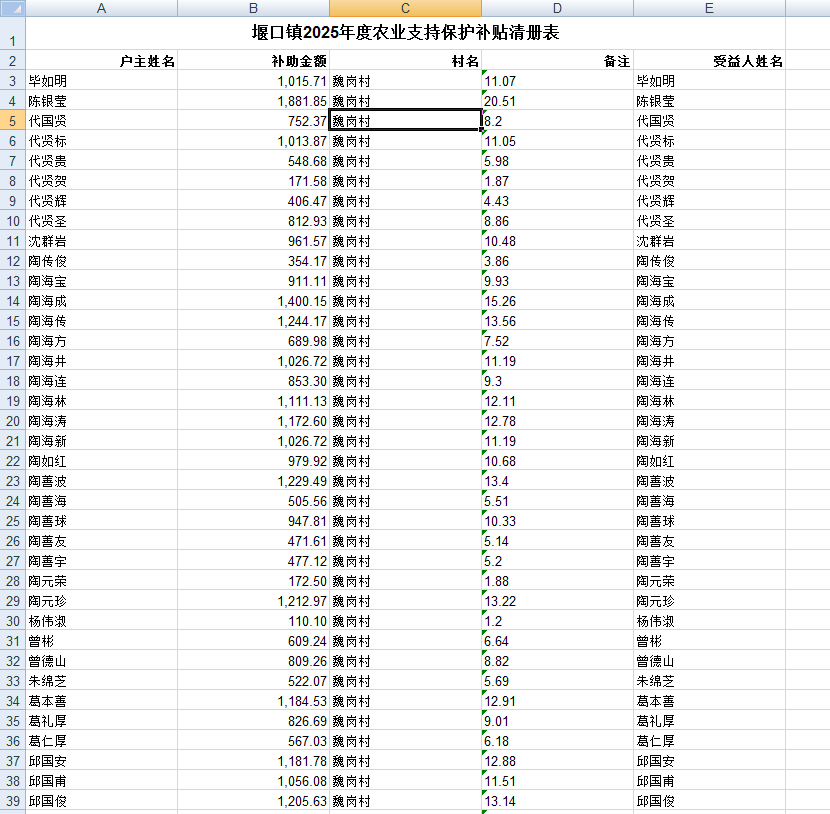Click the header cell 备注
The image size is (830, 814).
(x=557, y=60)
